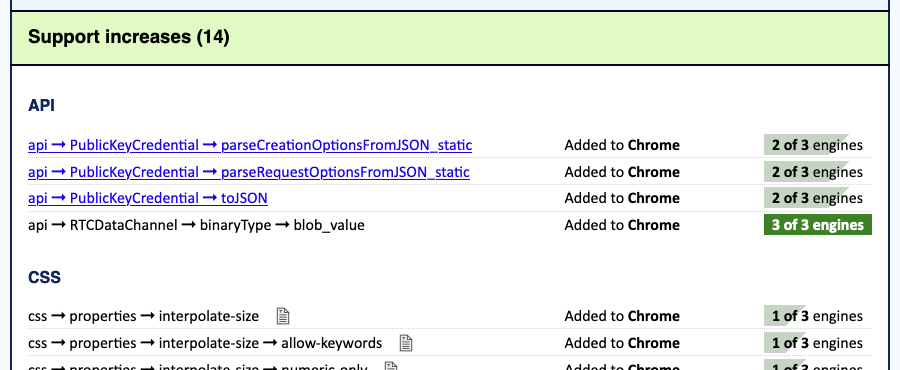
Task: Click 2 of 3 engines badge for parseCreationOptionsFromJSON_static
Action: coord(813,145)
